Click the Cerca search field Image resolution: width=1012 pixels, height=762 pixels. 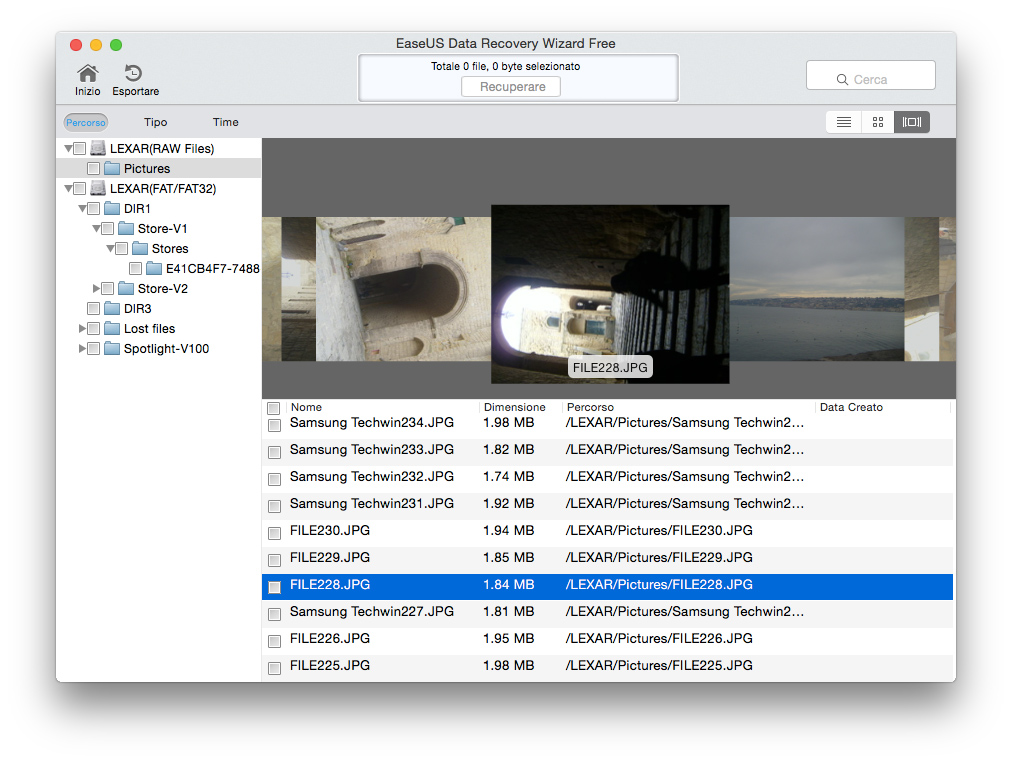pos(870,75)
